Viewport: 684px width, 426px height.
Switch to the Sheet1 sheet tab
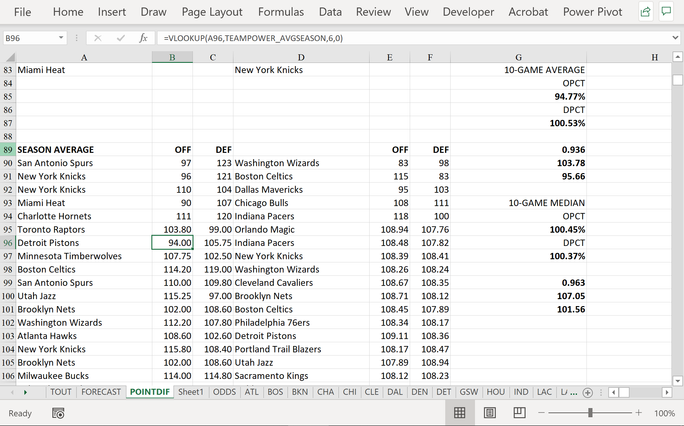(191, 392)
